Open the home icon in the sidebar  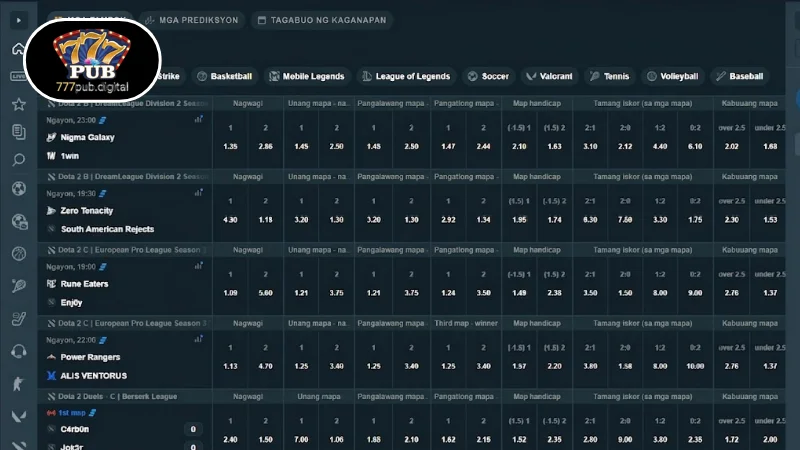18,49
